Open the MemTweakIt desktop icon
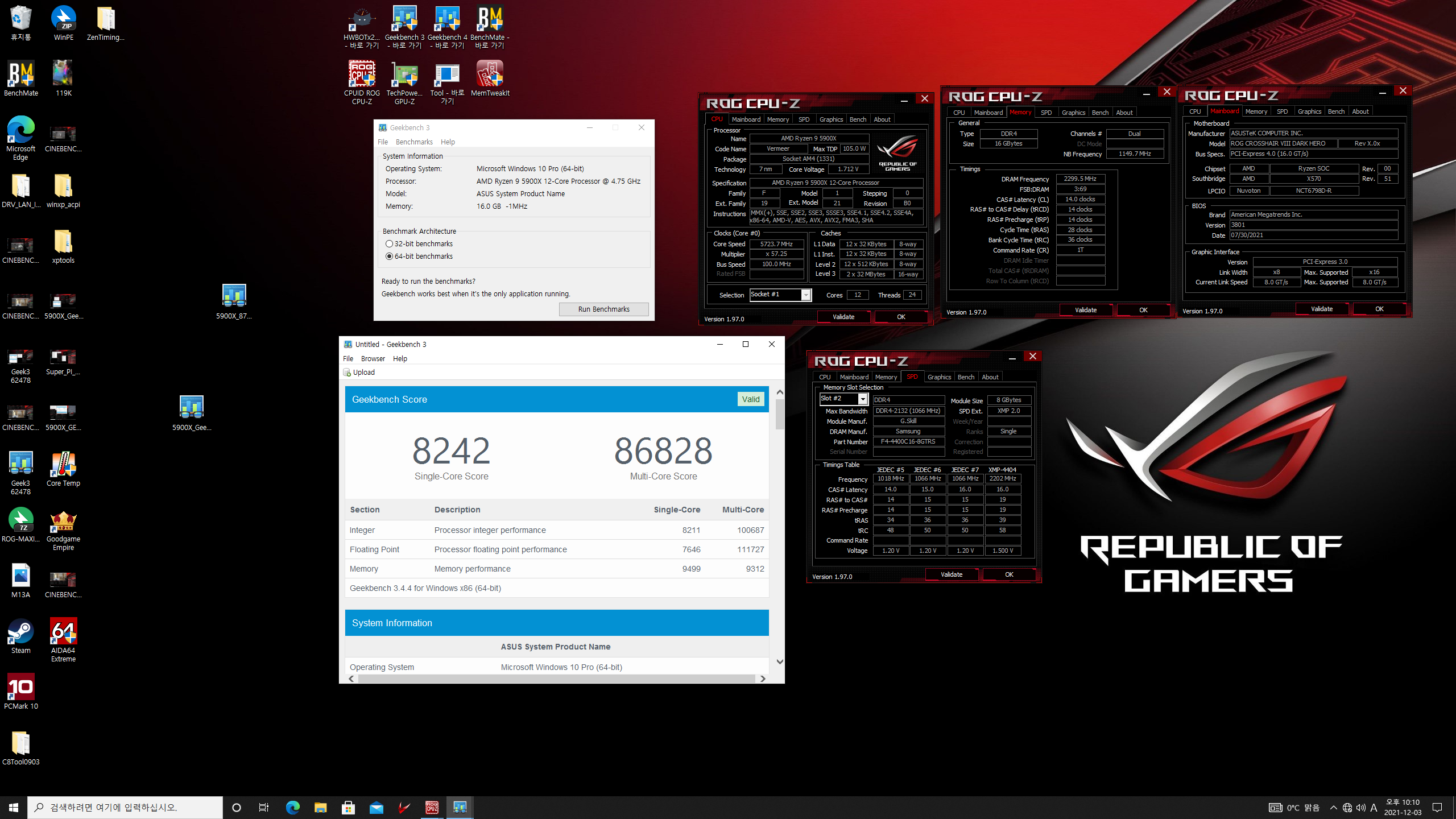 [x=490, y=78]
